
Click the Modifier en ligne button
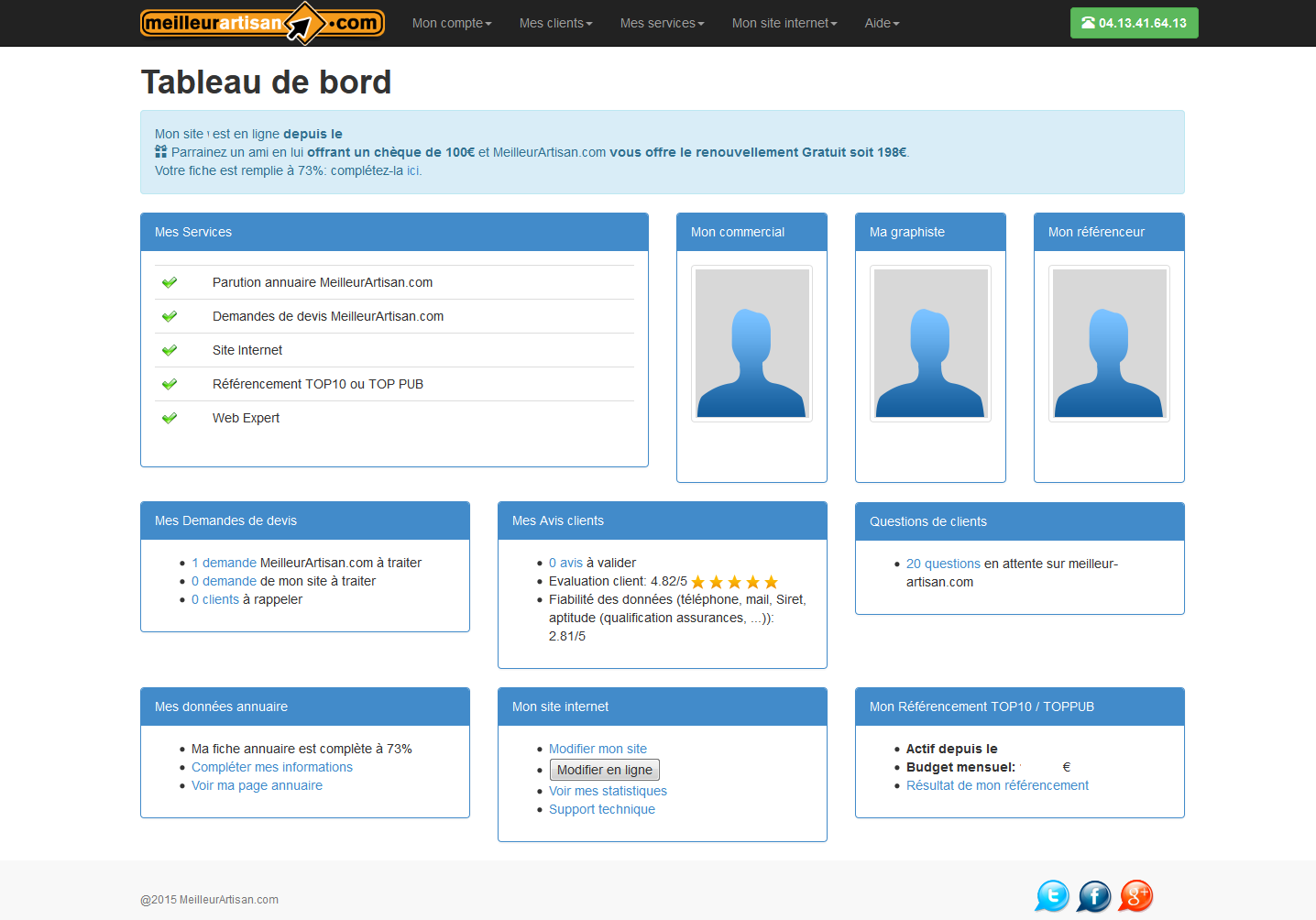pyautogui.click(x=605, y=770)
